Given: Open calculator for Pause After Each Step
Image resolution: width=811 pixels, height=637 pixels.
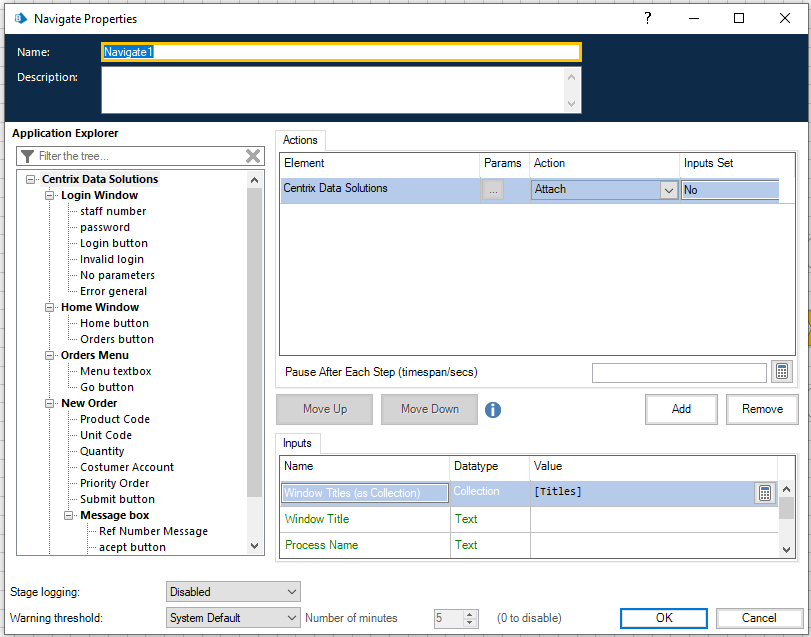Looking at the screenshot, I should 783,372.
